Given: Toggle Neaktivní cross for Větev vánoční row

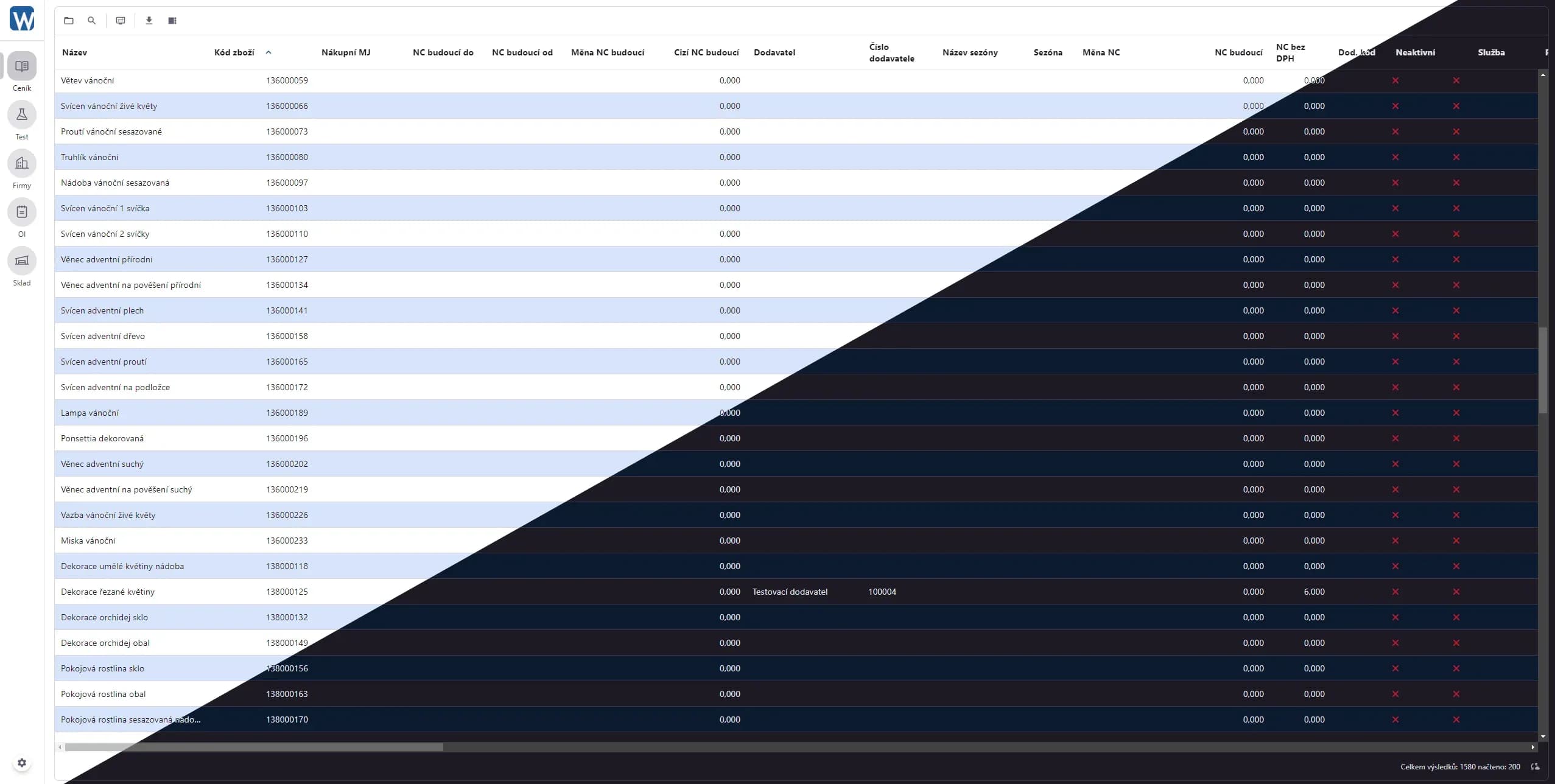Looking at the screenshot, I should click(x=1395, y=80).
